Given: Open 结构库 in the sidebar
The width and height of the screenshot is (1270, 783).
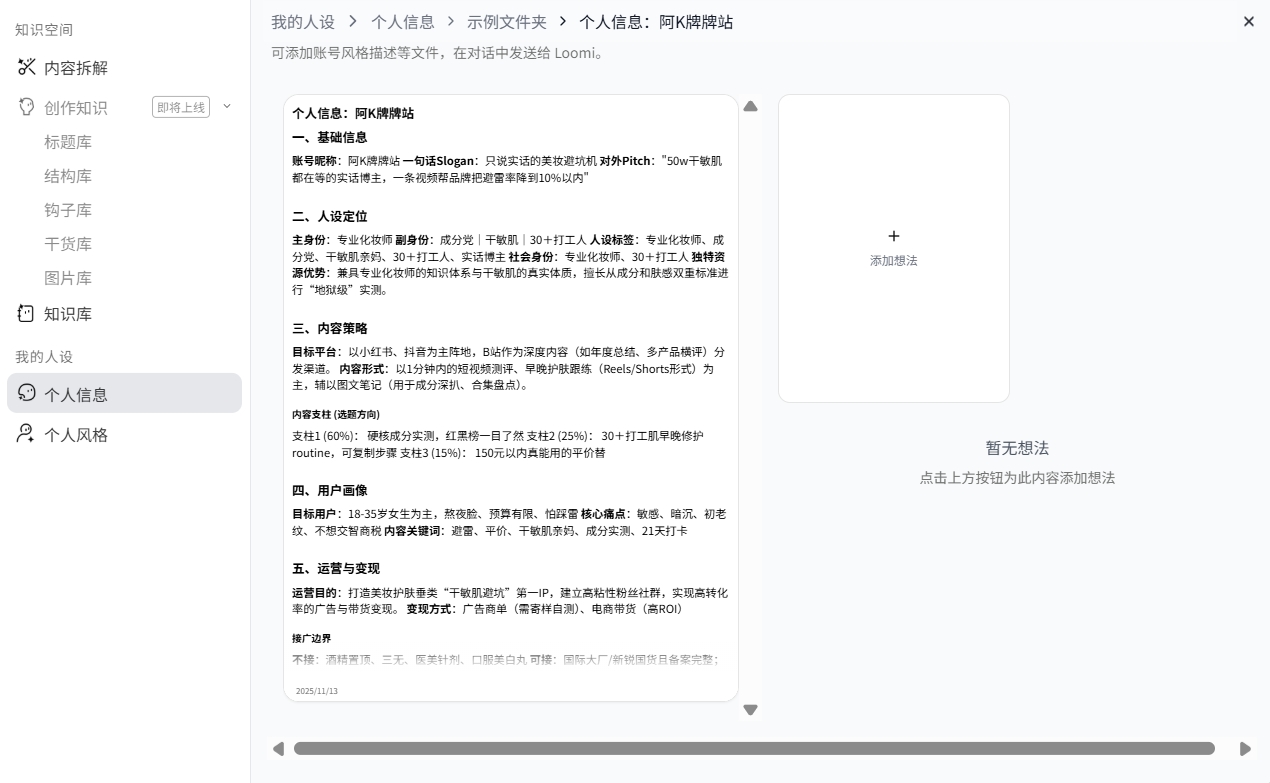Looking at the screenshot, I should click(68, 176).
